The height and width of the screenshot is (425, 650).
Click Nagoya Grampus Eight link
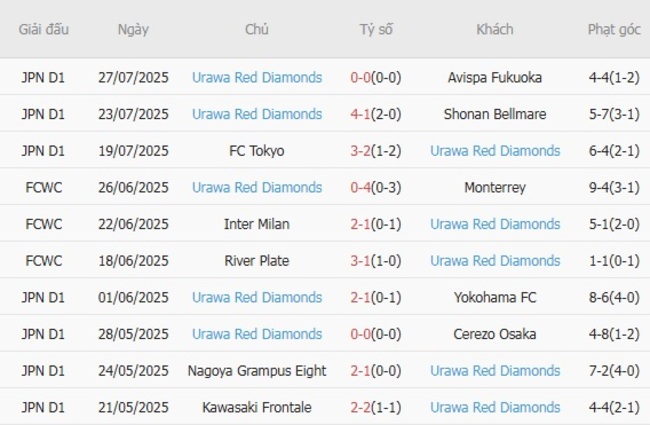[257, 371]
